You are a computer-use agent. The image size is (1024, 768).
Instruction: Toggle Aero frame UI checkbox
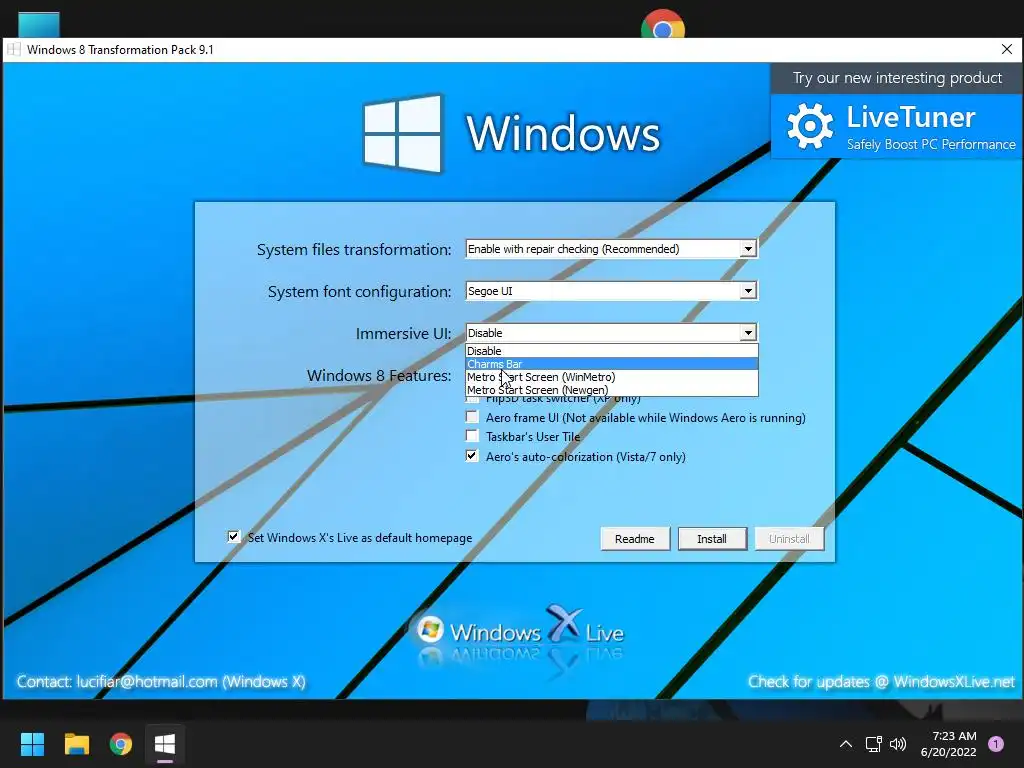click(x=472, y=417)
